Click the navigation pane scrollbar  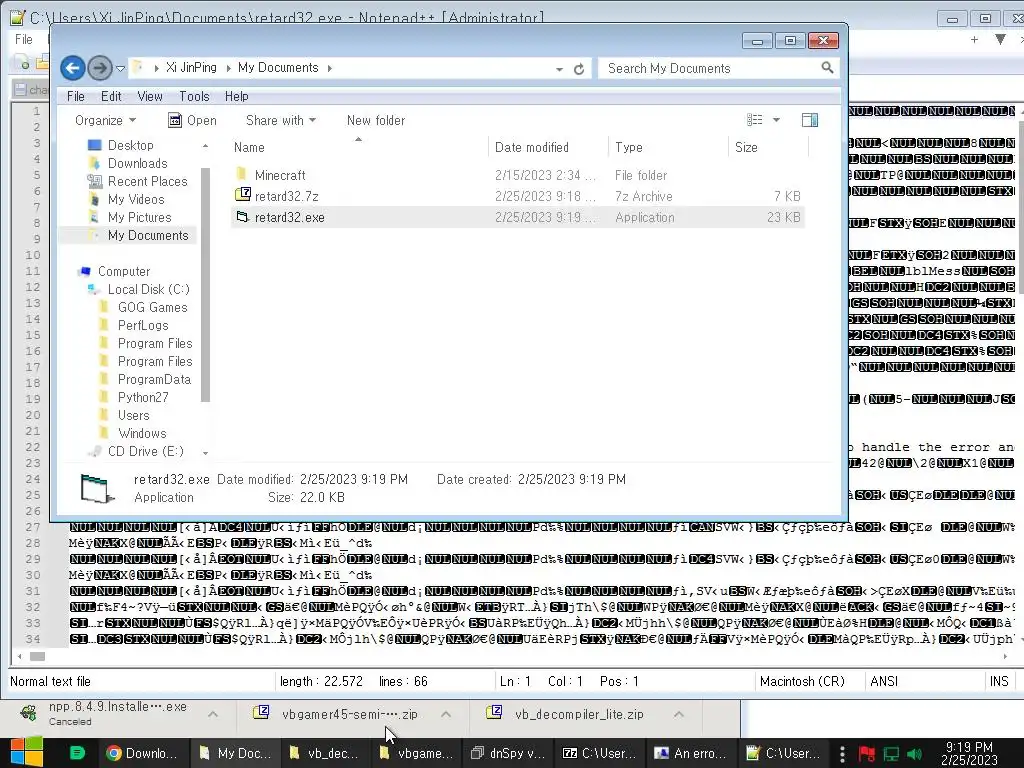click(205, 285)
